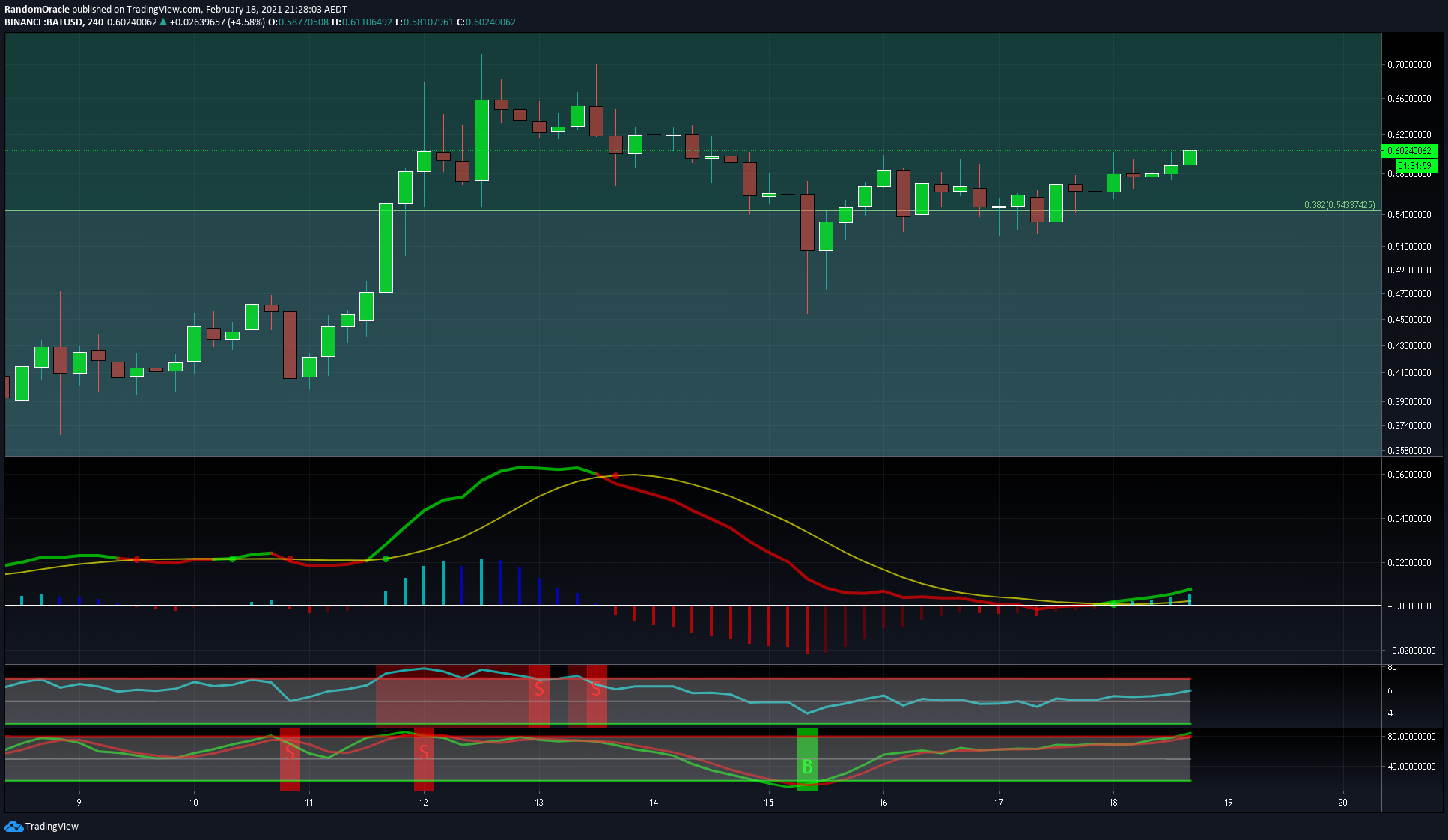Viewport: 1448px width, 840px height.
Task: Click date 9 on the time axis
Action: [x=79, y=803]
